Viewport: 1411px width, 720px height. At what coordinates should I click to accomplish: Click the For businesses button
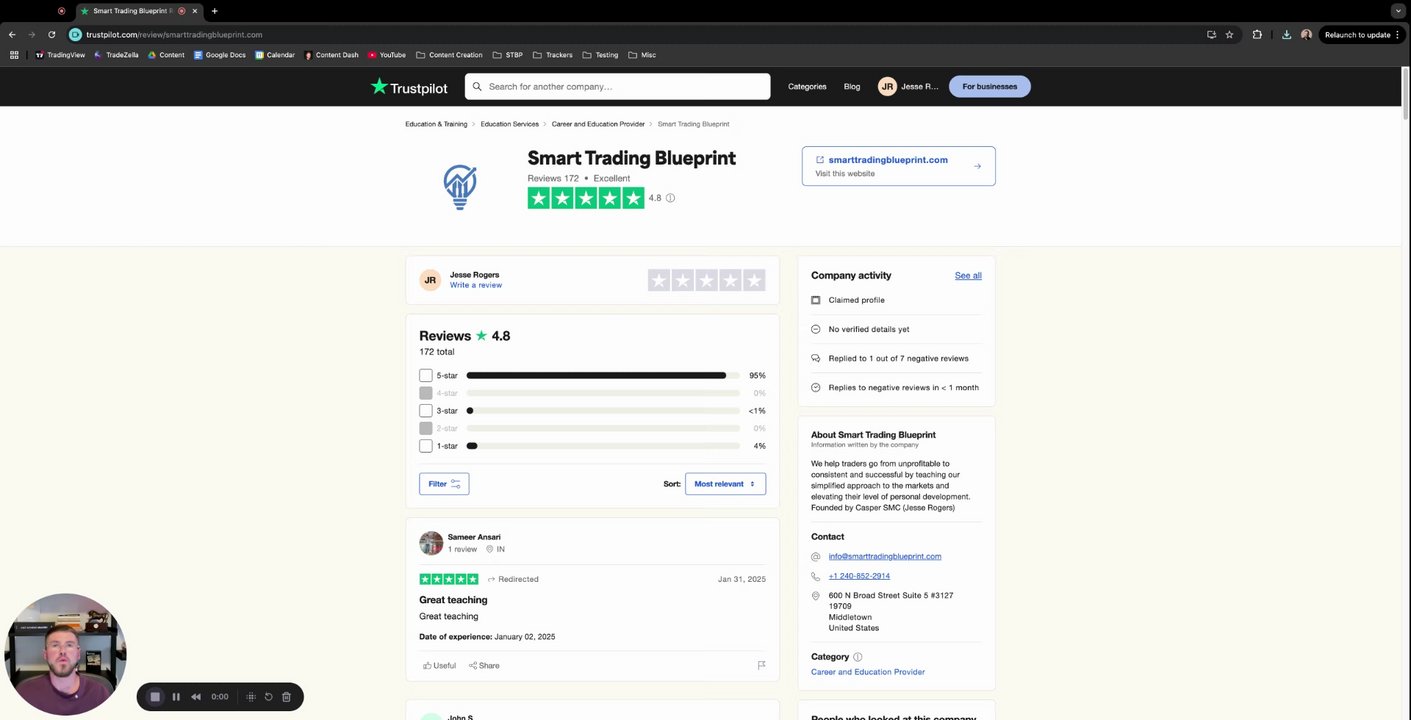[989, 86]
